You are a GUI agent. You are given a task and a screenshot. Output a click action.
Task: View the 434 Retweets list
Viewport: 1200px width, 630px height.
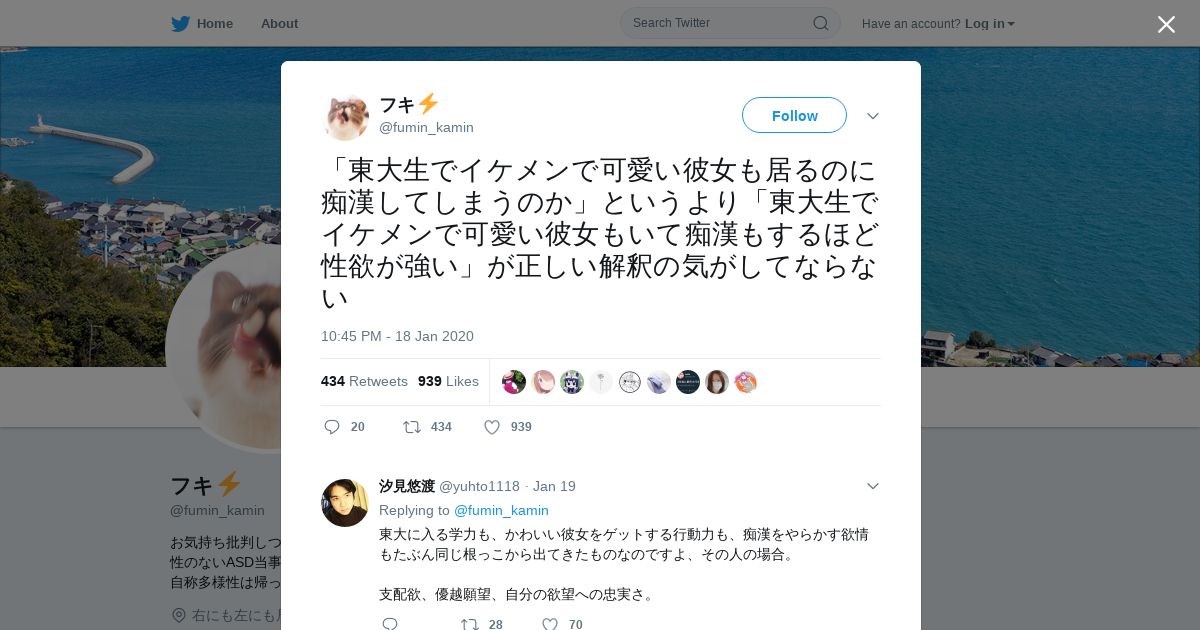point(364,381)
